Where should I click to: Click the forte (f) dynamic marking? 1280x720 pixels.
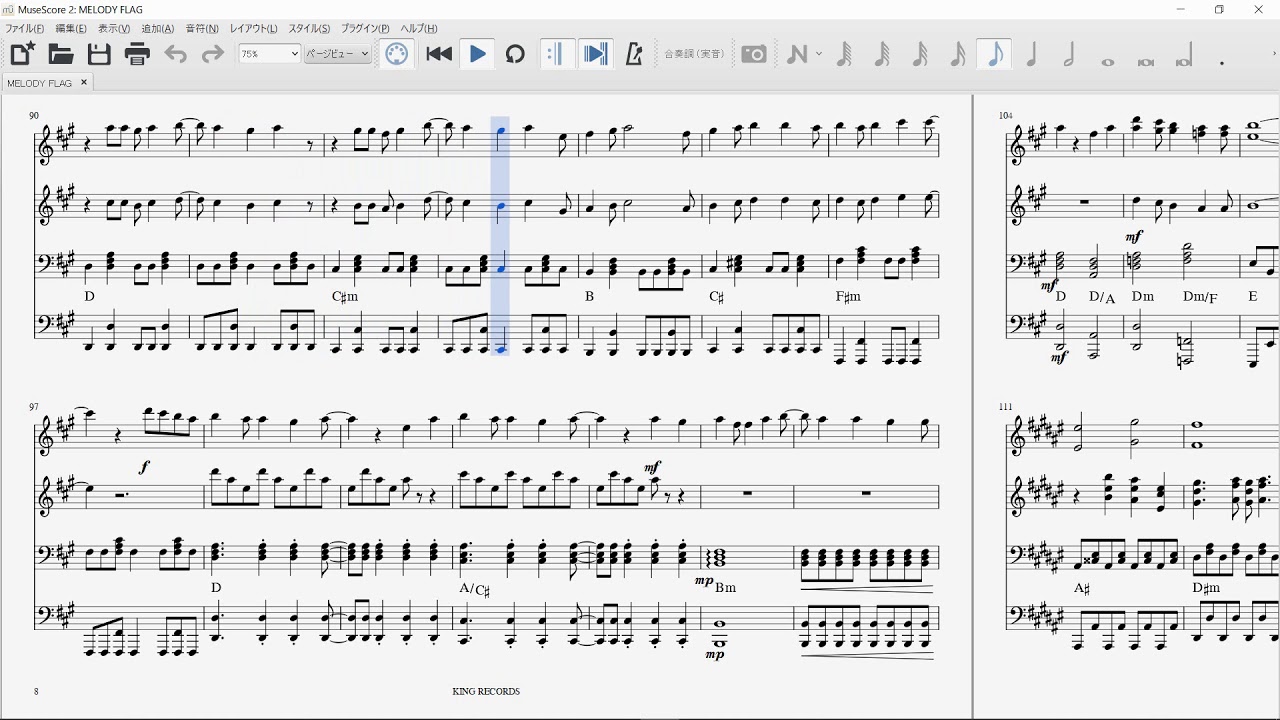(145, 467)
